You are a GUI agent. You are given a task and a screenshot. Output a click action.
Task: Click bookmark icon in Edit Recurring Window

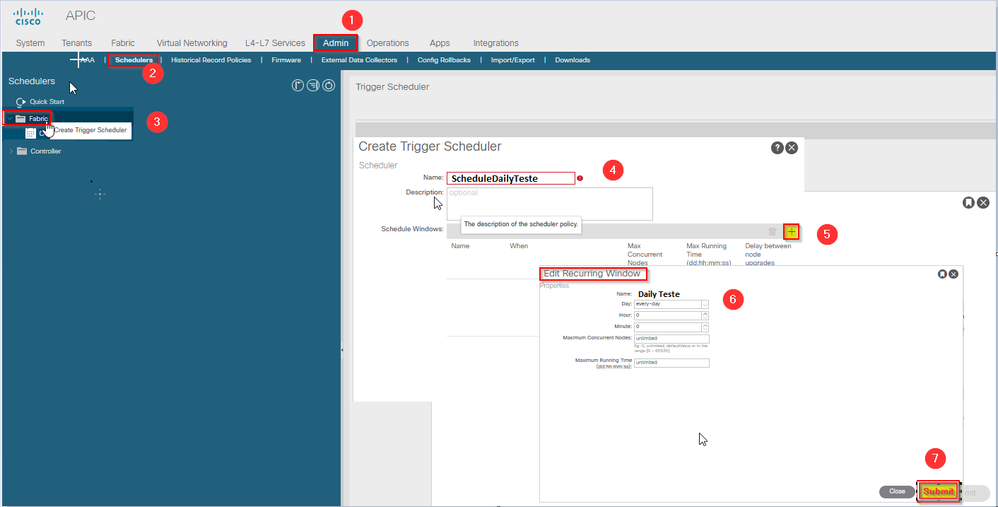(x=942, y=274)
